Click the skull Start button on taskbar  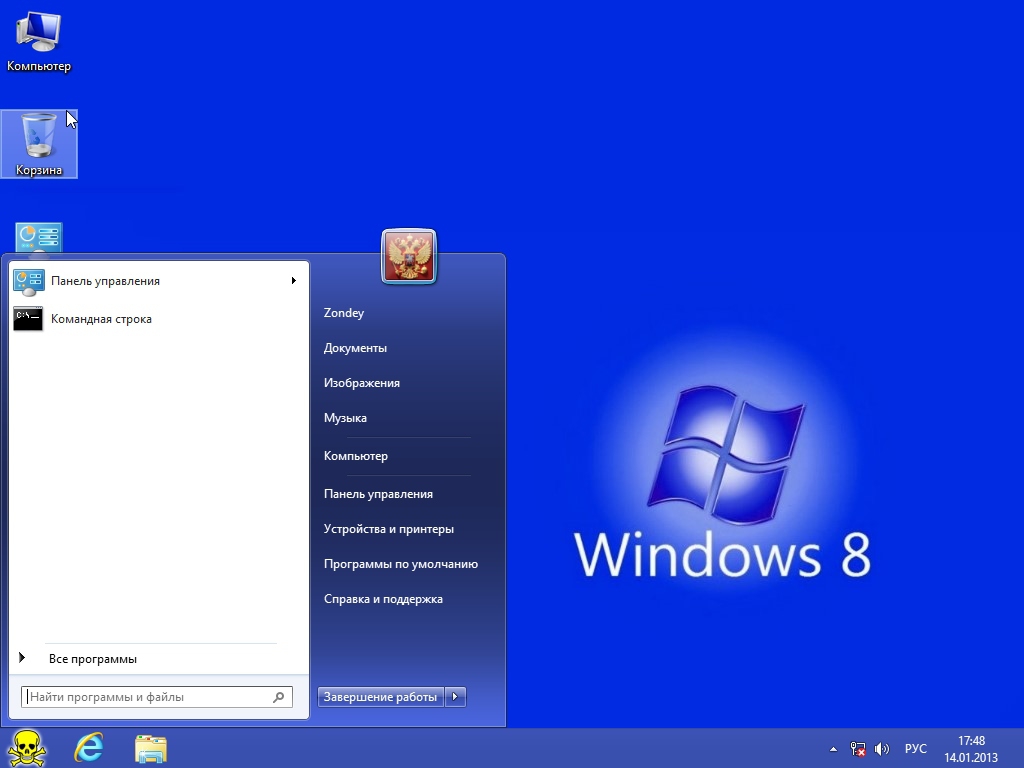pos(26,748)
